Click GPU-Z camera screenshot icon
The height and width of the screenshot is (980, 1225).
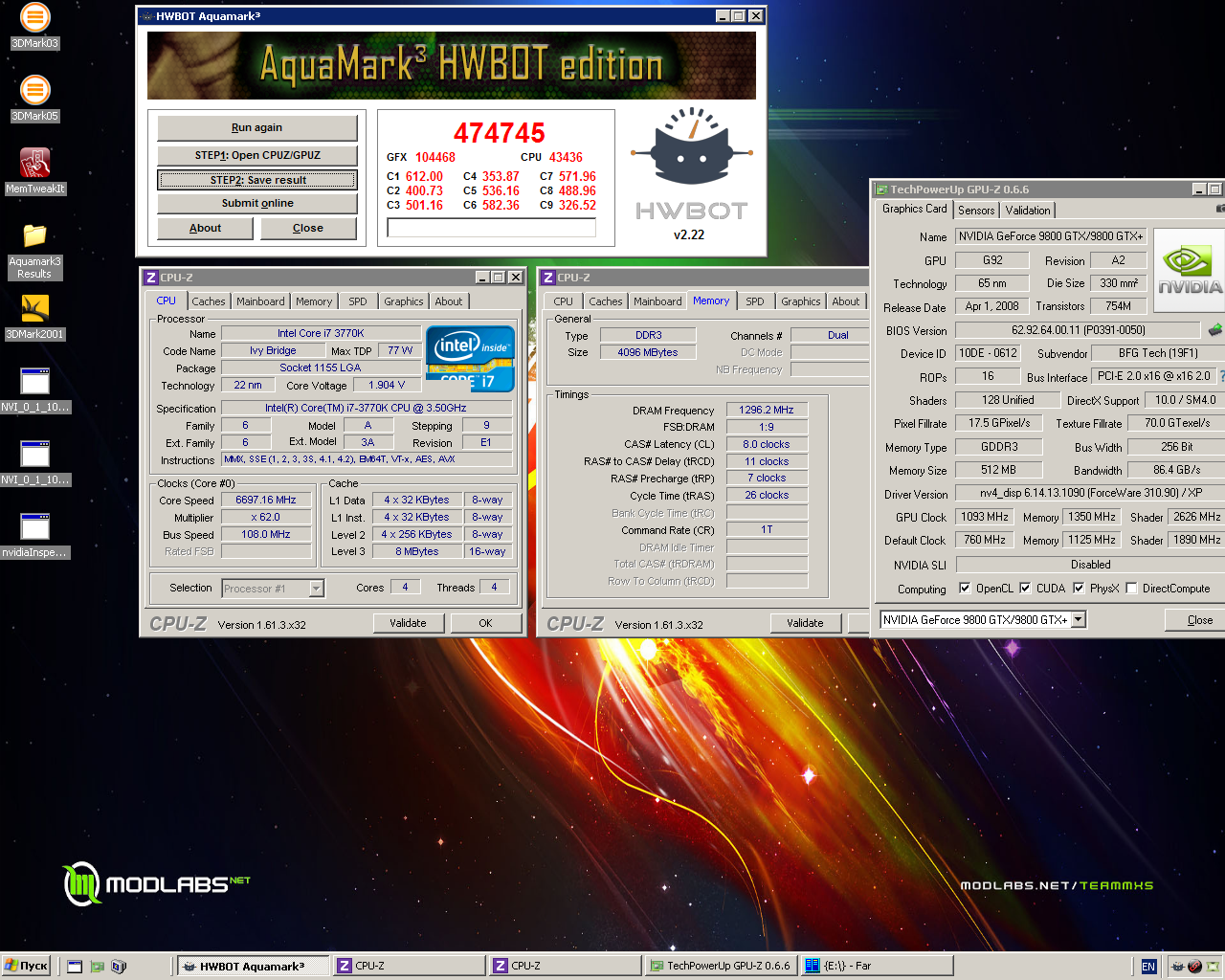pos(1220,208)
